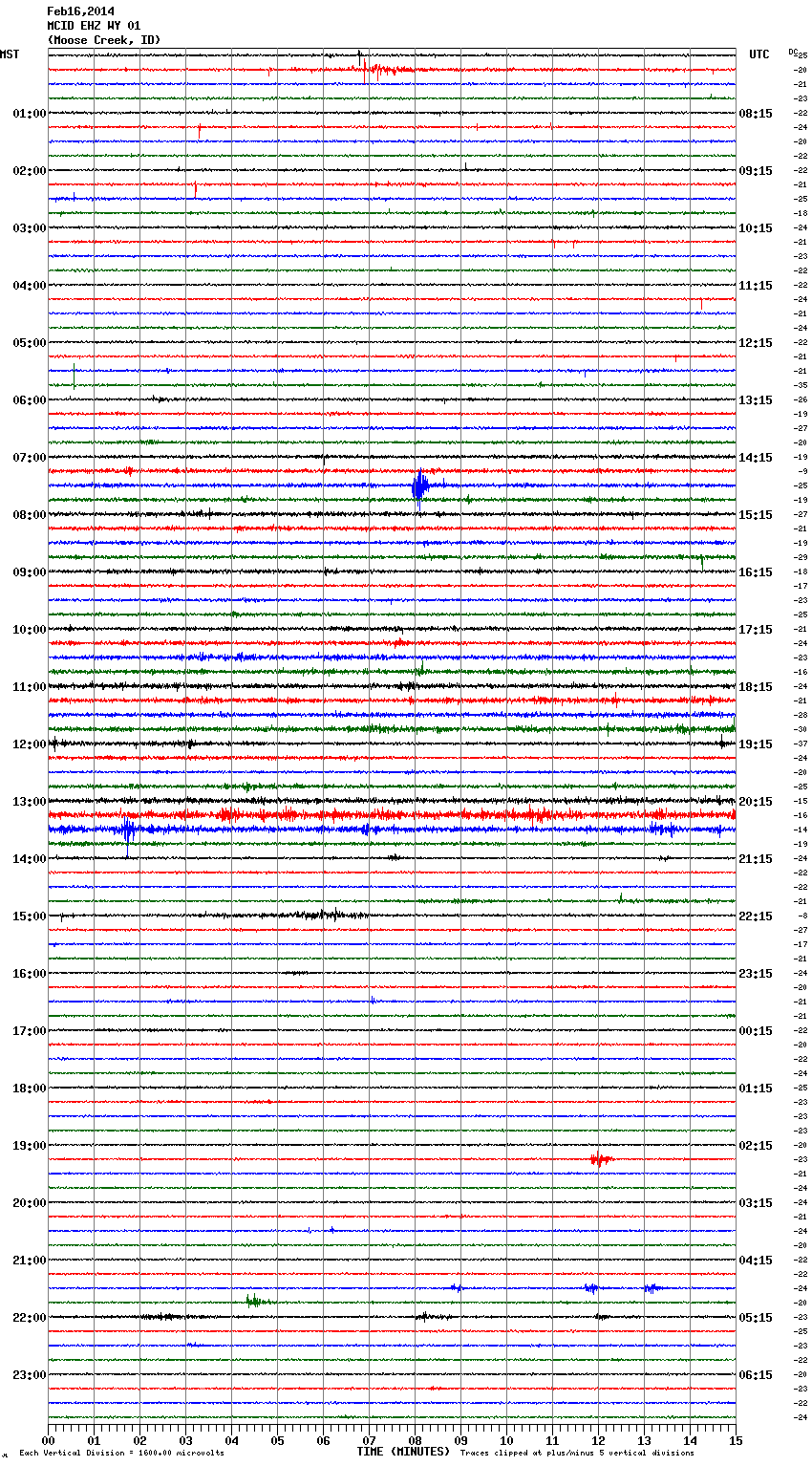Select the 02:00 MST time label
The height and width of the screenshot is (1466, 812).
point(29,171)
